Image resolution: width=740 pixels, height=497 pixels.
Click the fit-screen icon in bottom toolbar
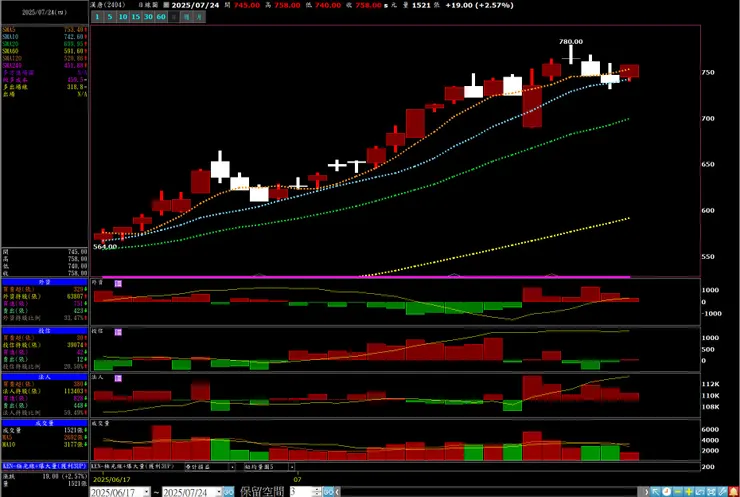(711, 491)
